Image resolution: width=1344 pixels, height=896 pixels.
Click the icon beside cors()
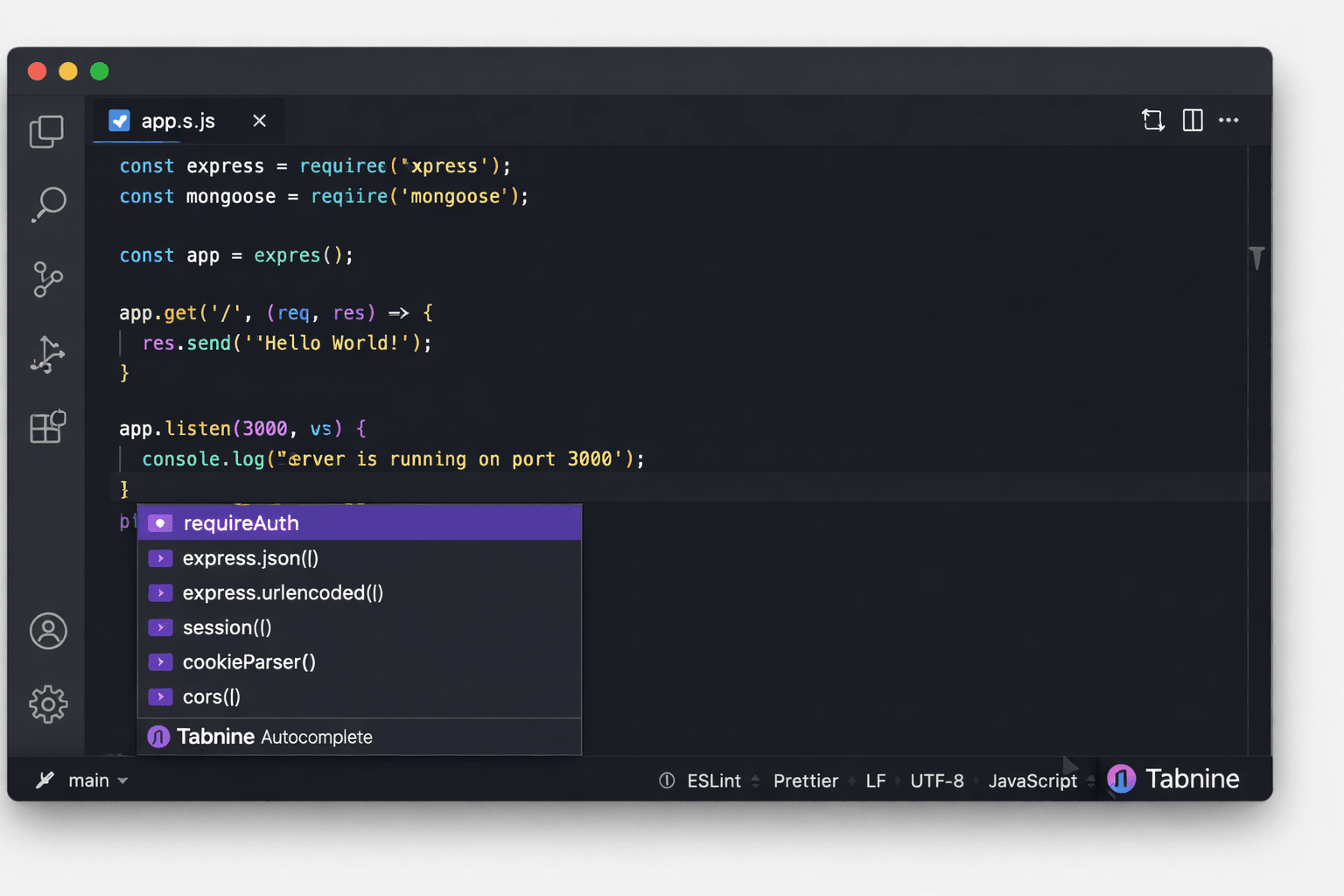(x=160, y=697)
